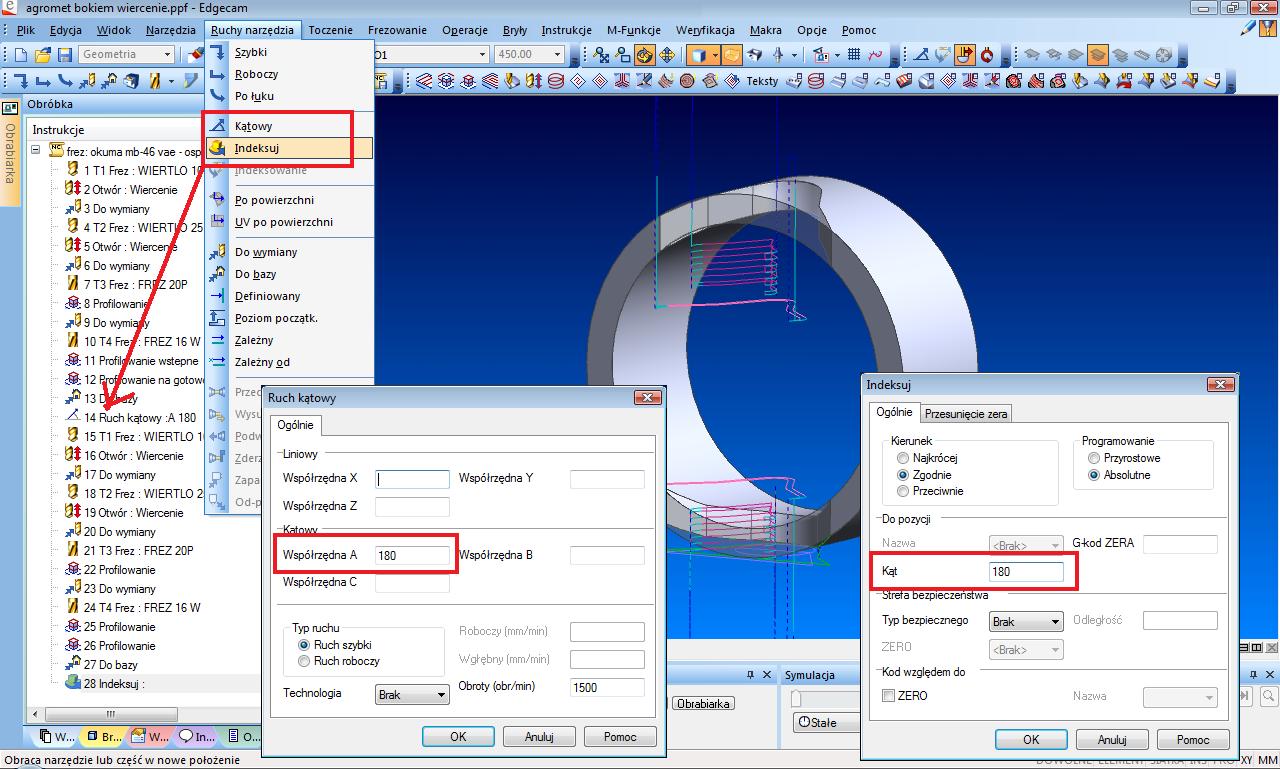1280x769 pixels.
Task: Click the four-arrow pan view icon
Action: click(x=666, y=54)
